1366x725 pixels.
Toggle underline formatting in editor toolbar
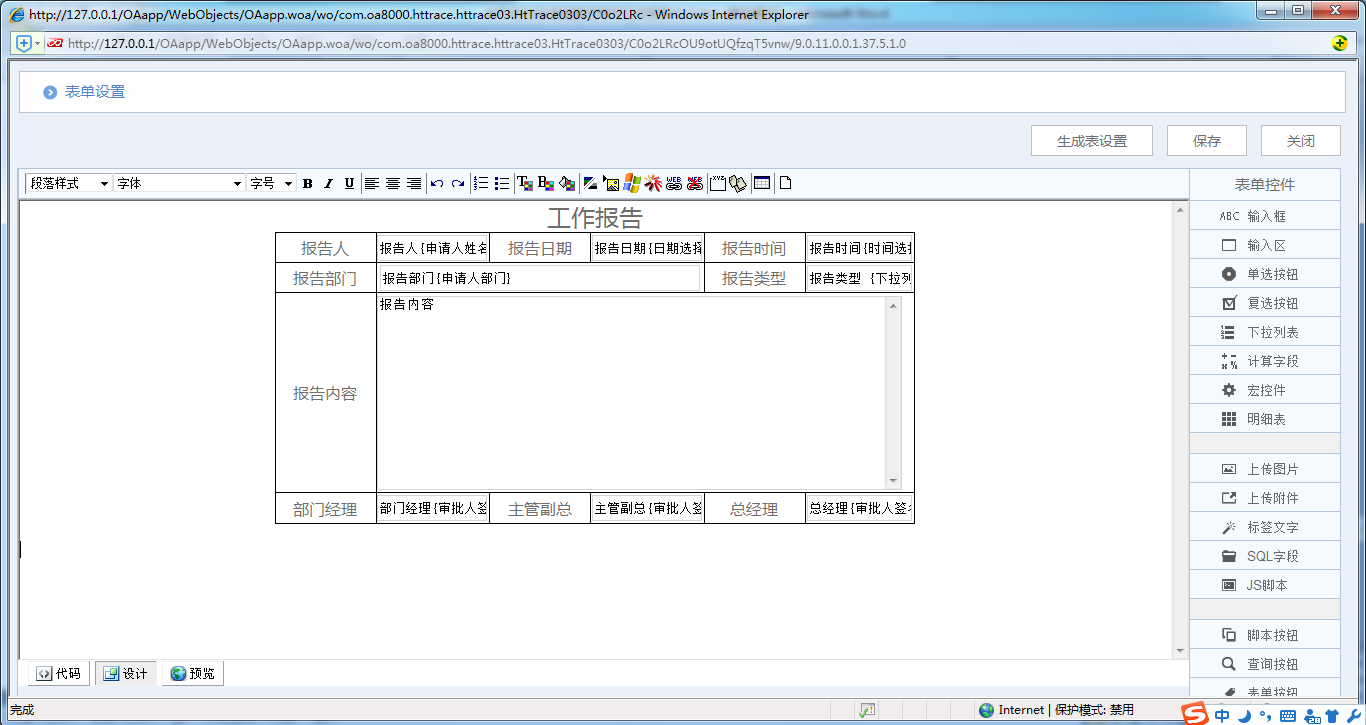coord(349,183)
